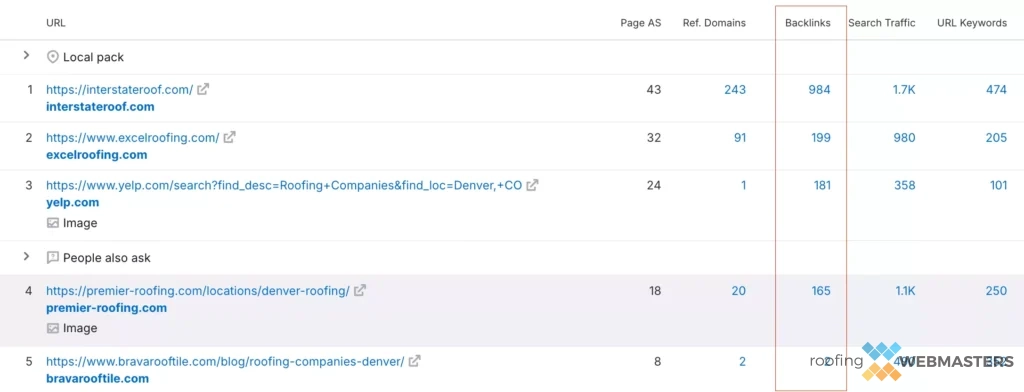Image resolution: width=1024 pixels, height=392 pixels.
Task: Open URL Keywords value 101
Action: click(999, 186)
